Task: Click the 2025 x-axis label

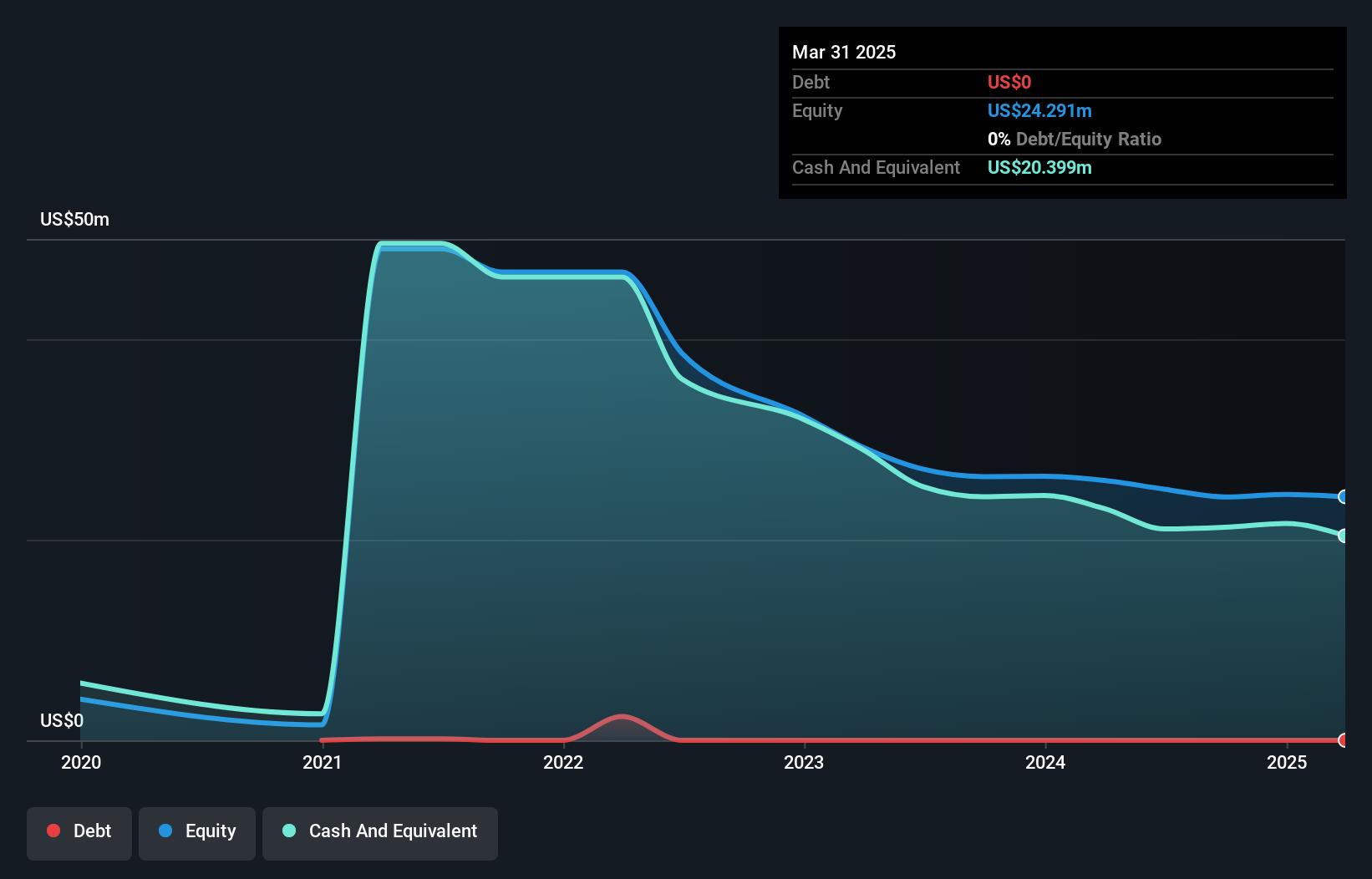Action: coord(1287,762)
